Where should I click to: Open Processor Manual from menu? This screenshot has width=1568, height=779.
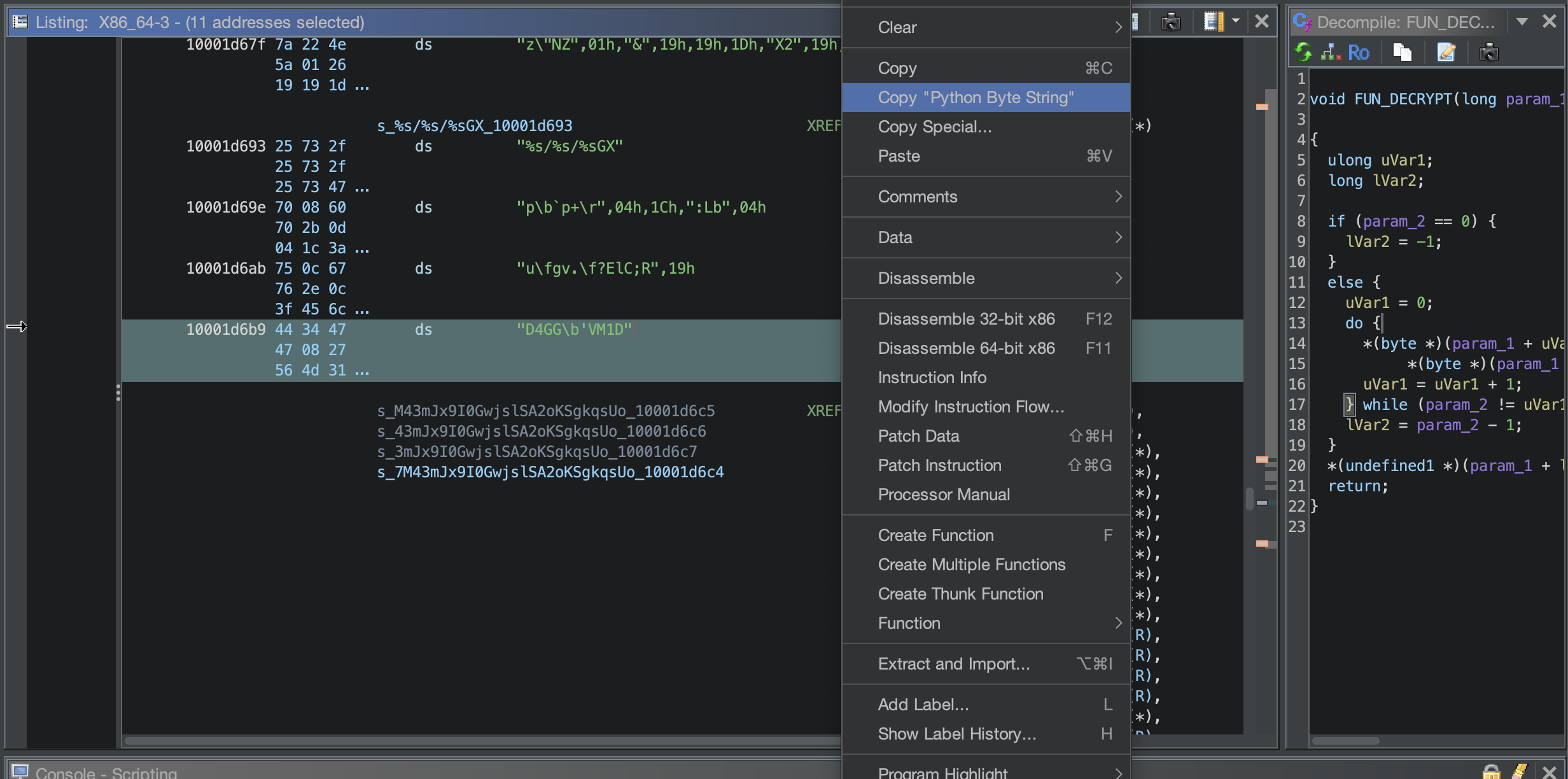tap(986, 495)
